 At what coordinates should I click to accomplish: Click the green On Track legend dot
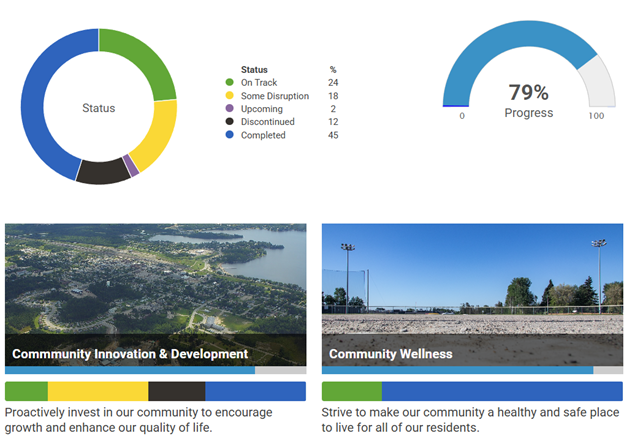[x=230, y=83]
